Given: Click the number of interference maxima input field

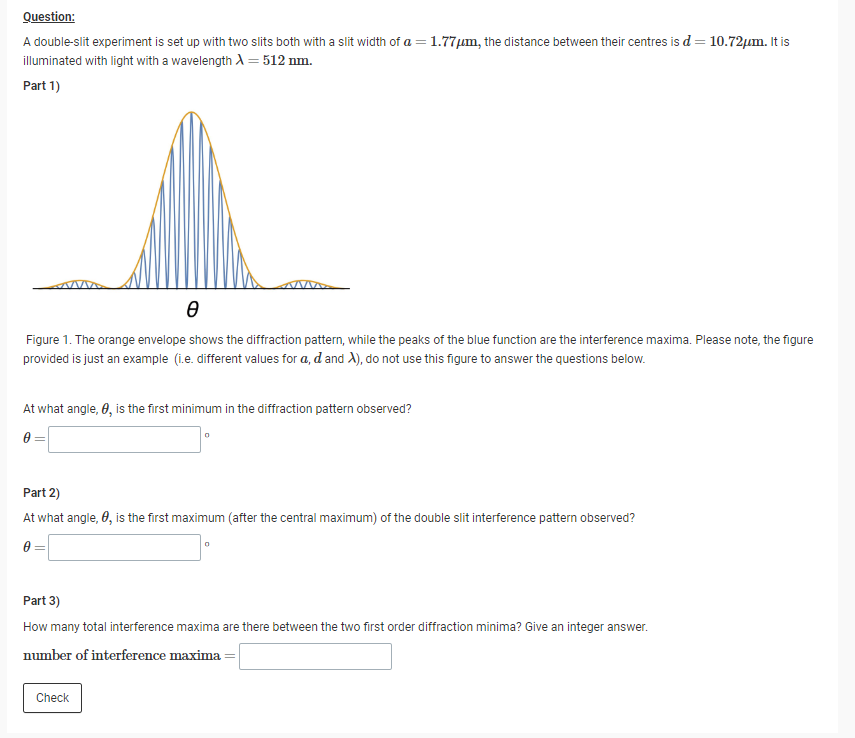Looking at the screenshot, I should click(x=314, y=656).
